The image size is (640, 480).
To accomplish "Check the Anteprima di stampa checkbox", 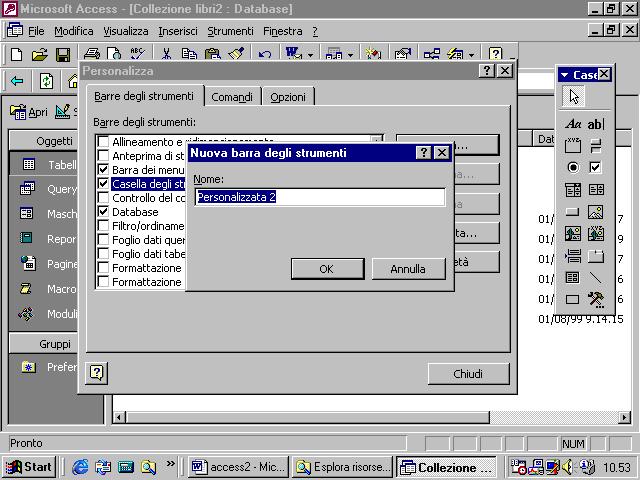I will tap(103, 156).
